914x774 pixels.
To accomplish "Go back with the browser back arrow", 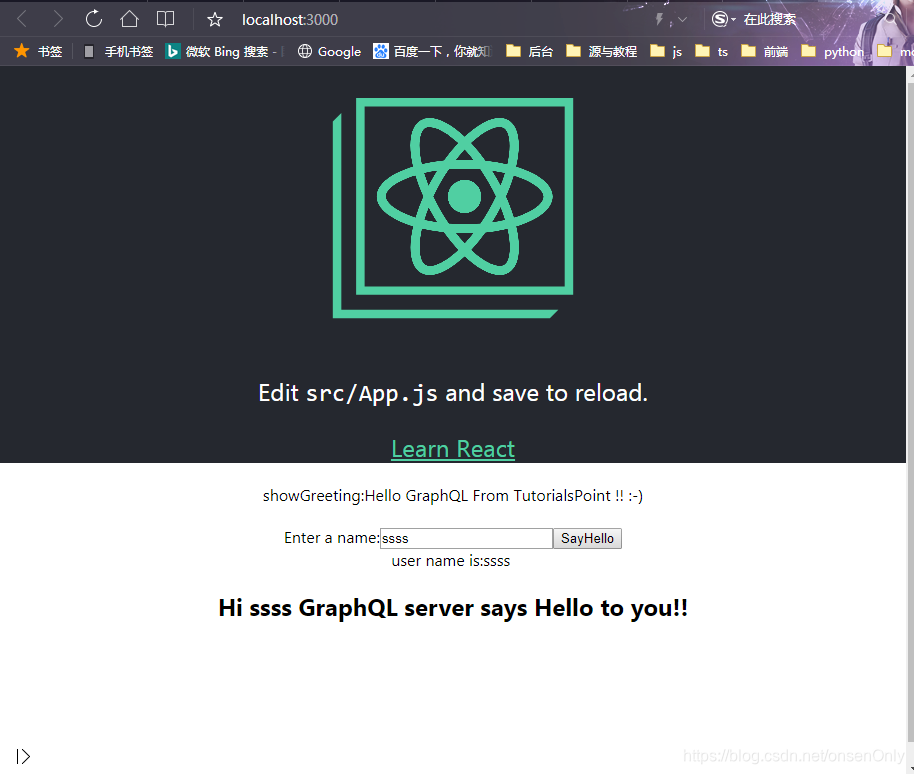I will coord(23,19).
